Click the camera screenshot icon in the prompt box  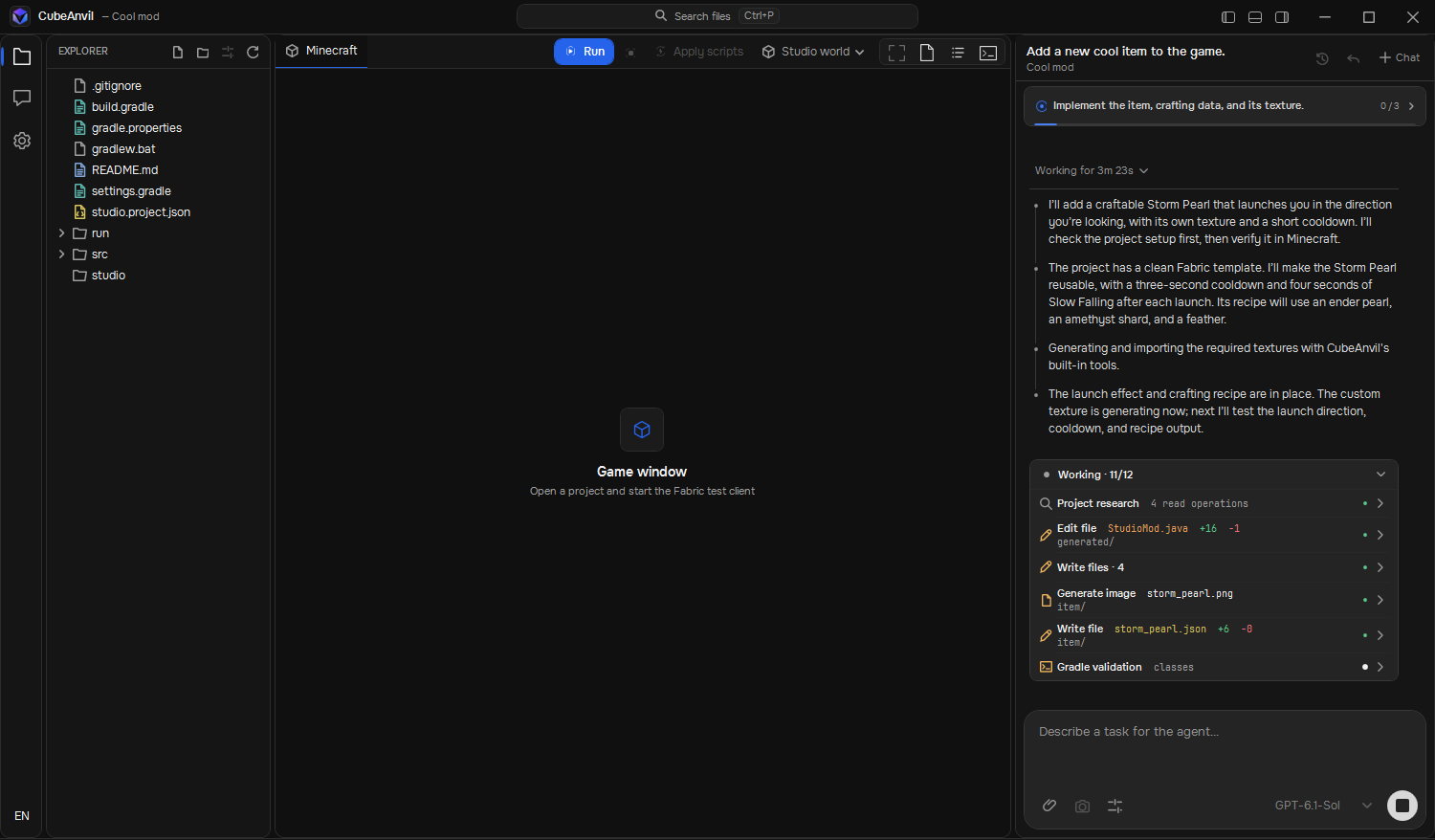[x=1082, y=807]
